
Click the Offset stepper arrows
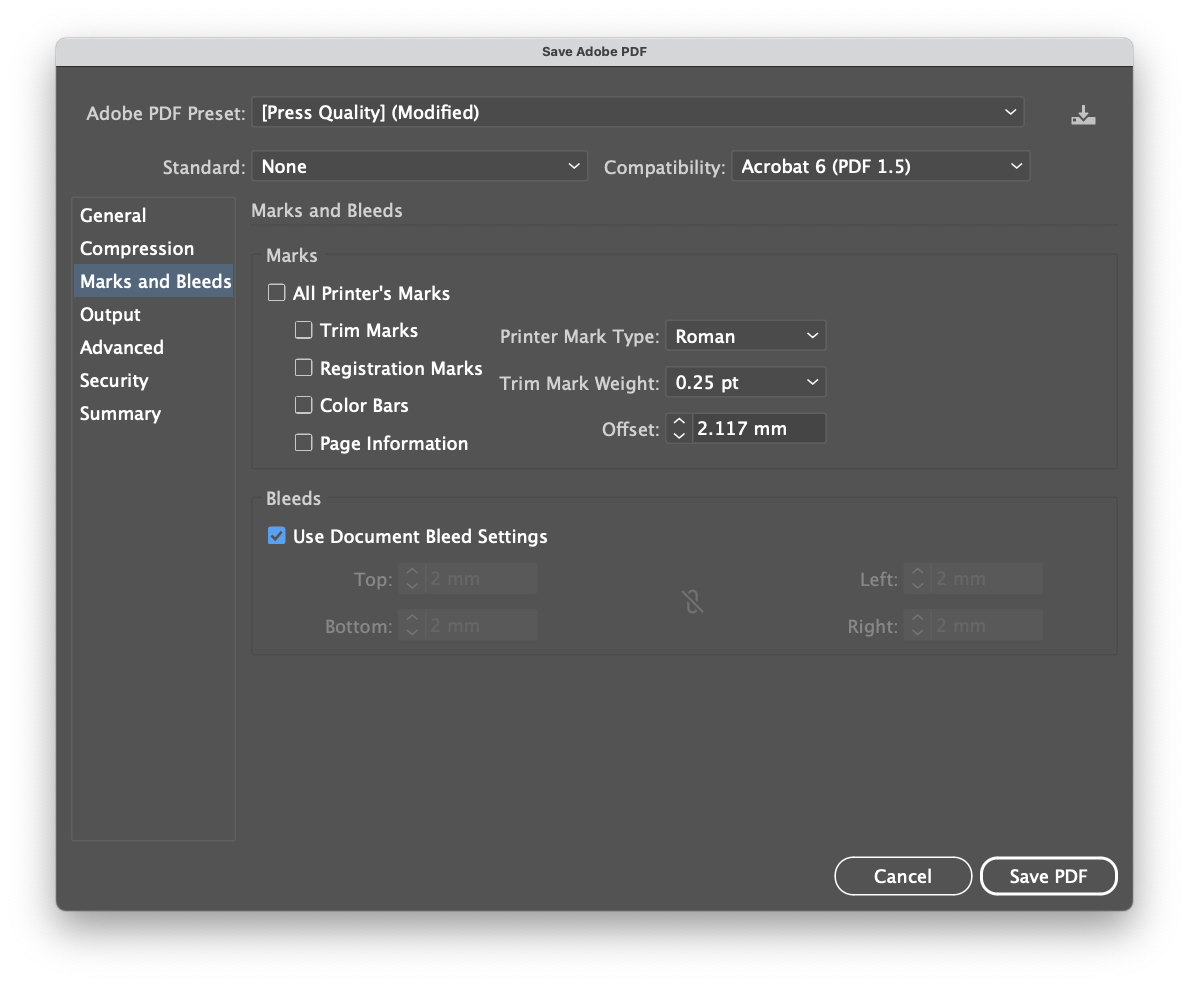click(679, 428)
